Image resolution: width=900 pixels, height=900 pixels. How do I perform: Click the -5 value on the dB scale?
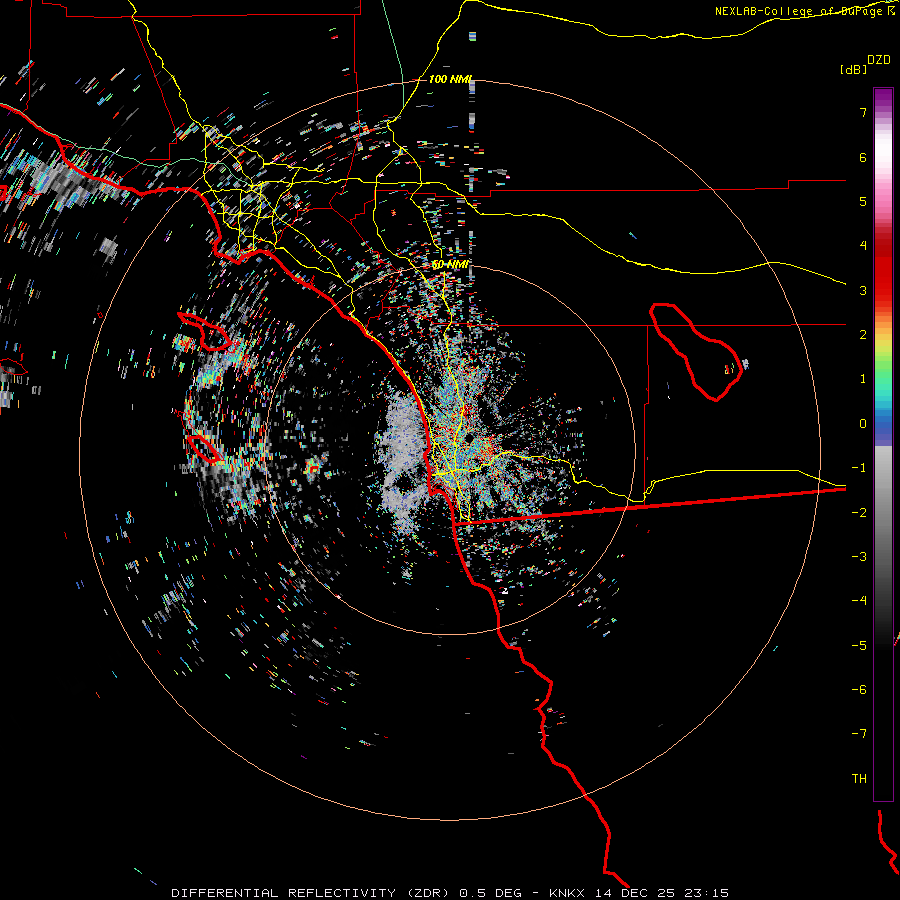[859, 646]
